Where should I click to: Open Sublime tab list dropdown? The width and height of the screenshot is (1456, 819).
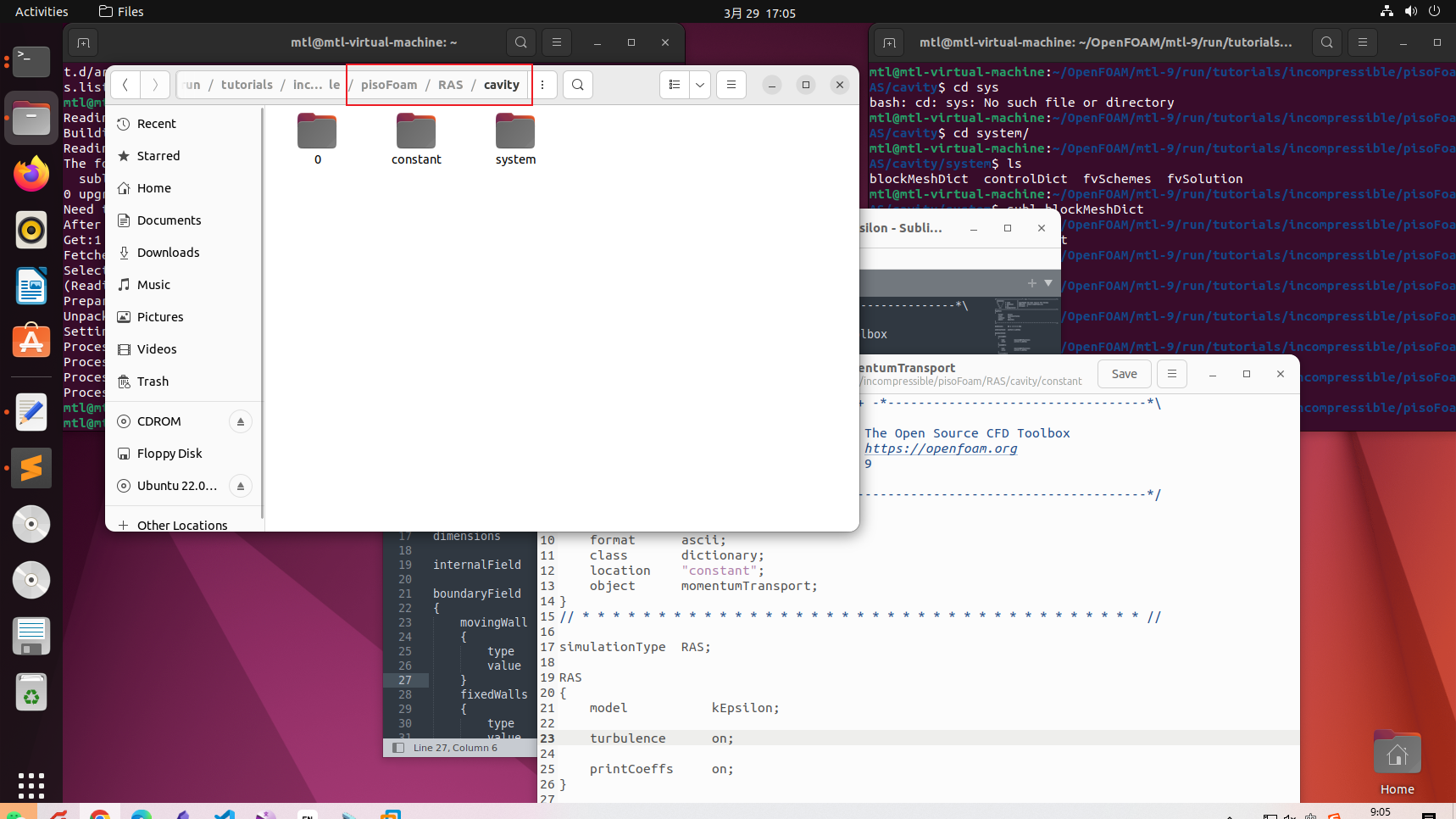click(1048, 283)
